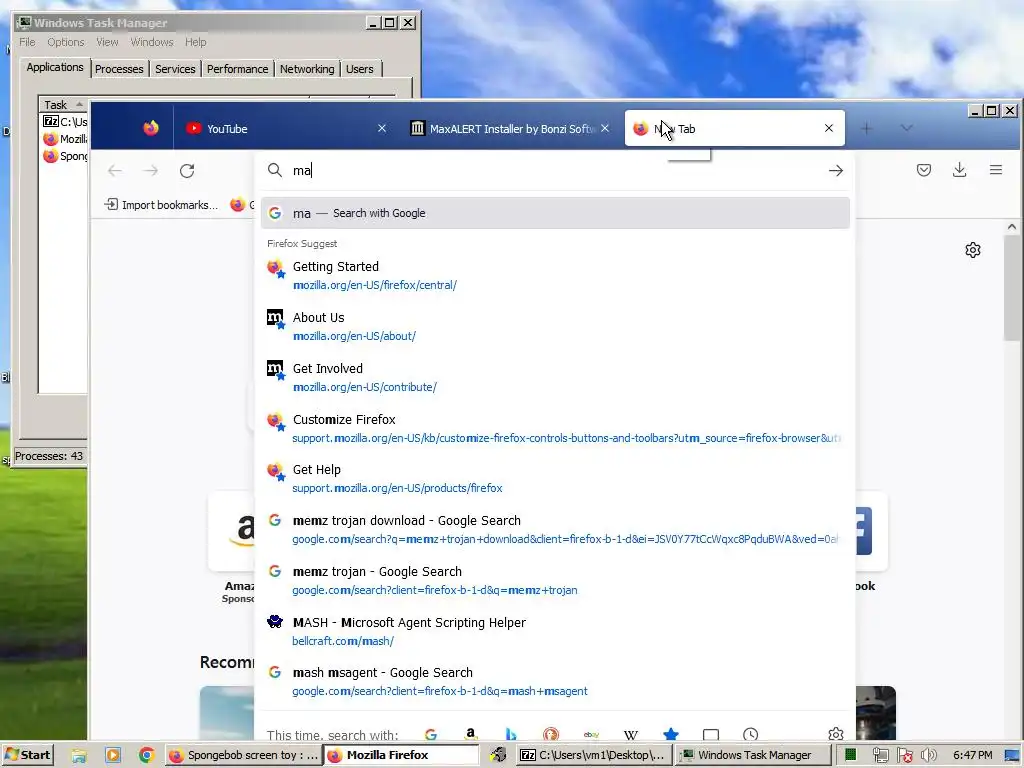Open About Us mozilla.org suggestion
Viewport: 1024px width, 768px height.
[555, 327]
